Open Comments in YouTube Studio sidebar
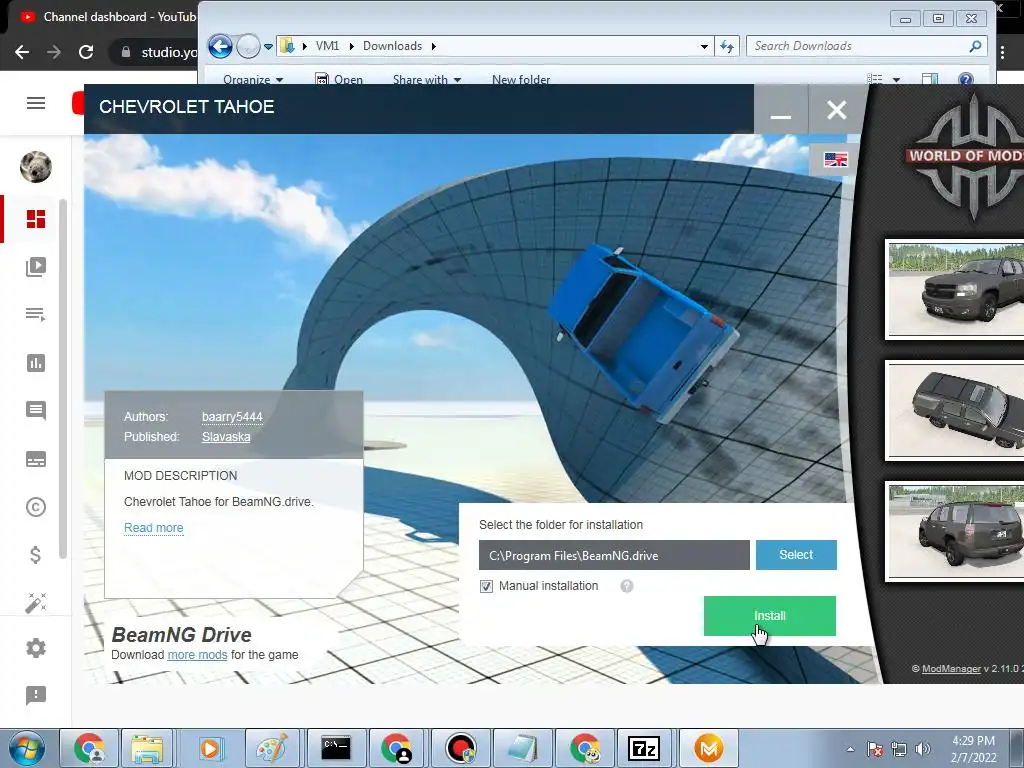Image resolution: width=1024 pixels, height=768 pixels. 36,411
